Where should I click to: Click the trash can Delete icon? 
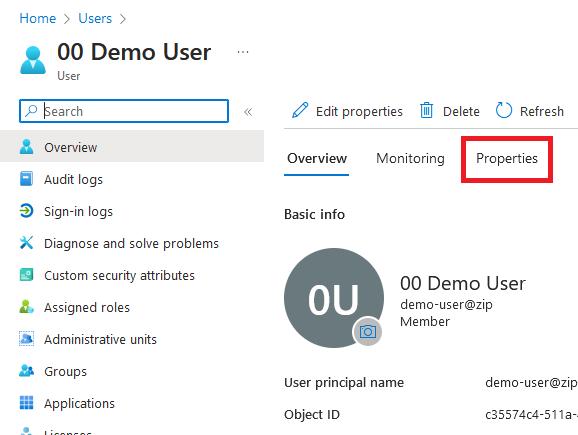pyautogui.click(x=426, y=110)
